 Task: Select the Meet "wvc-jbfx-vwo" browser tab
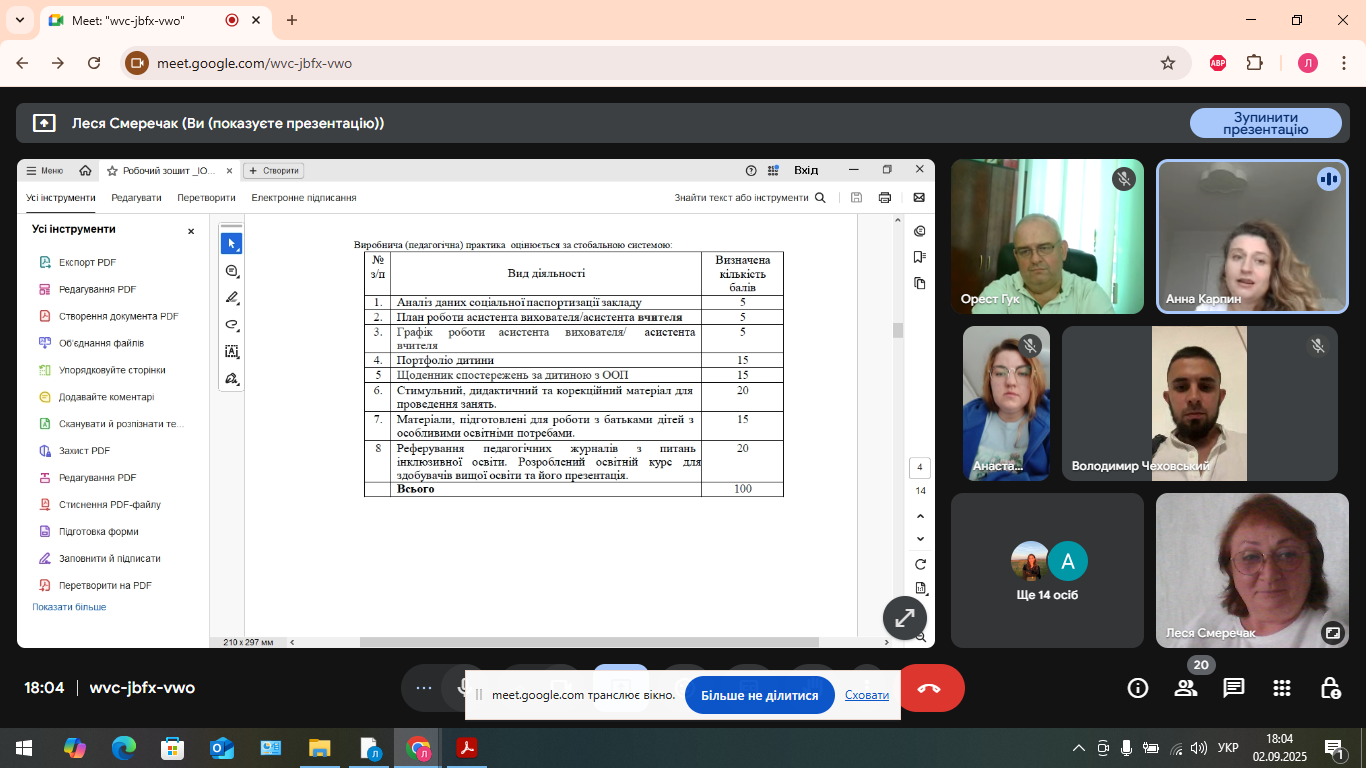tap(140, 20)
